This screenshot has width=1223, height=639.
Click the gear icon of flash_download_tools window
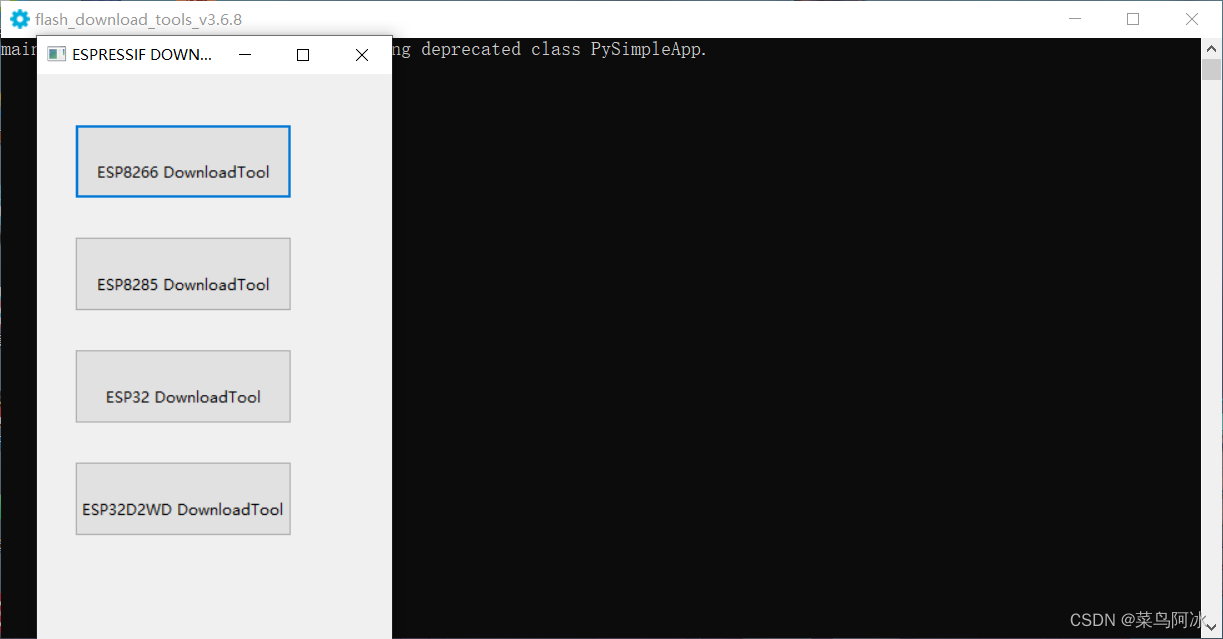(x=19, y=19)
